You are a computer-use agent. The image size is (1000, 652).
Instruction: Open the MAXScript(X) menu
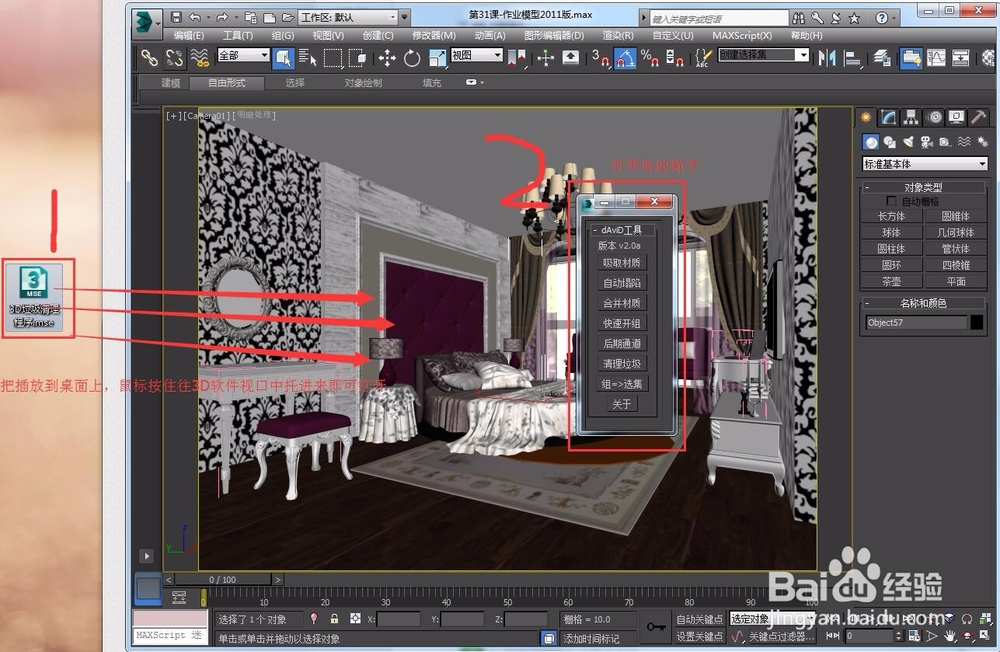(742, 36)
